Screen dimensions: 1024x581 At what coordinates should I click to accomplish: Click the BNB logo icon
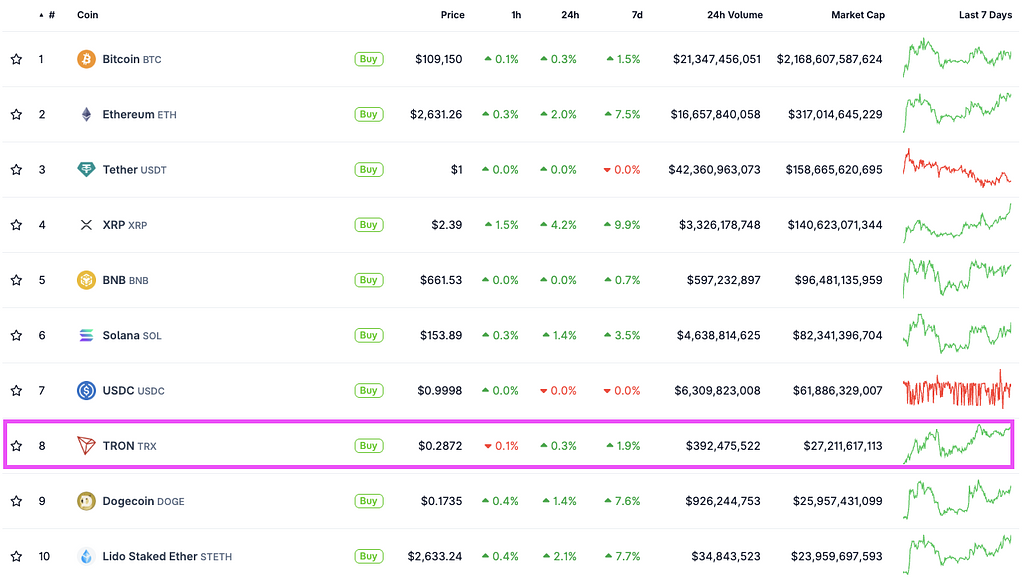[x=87, y=280]
